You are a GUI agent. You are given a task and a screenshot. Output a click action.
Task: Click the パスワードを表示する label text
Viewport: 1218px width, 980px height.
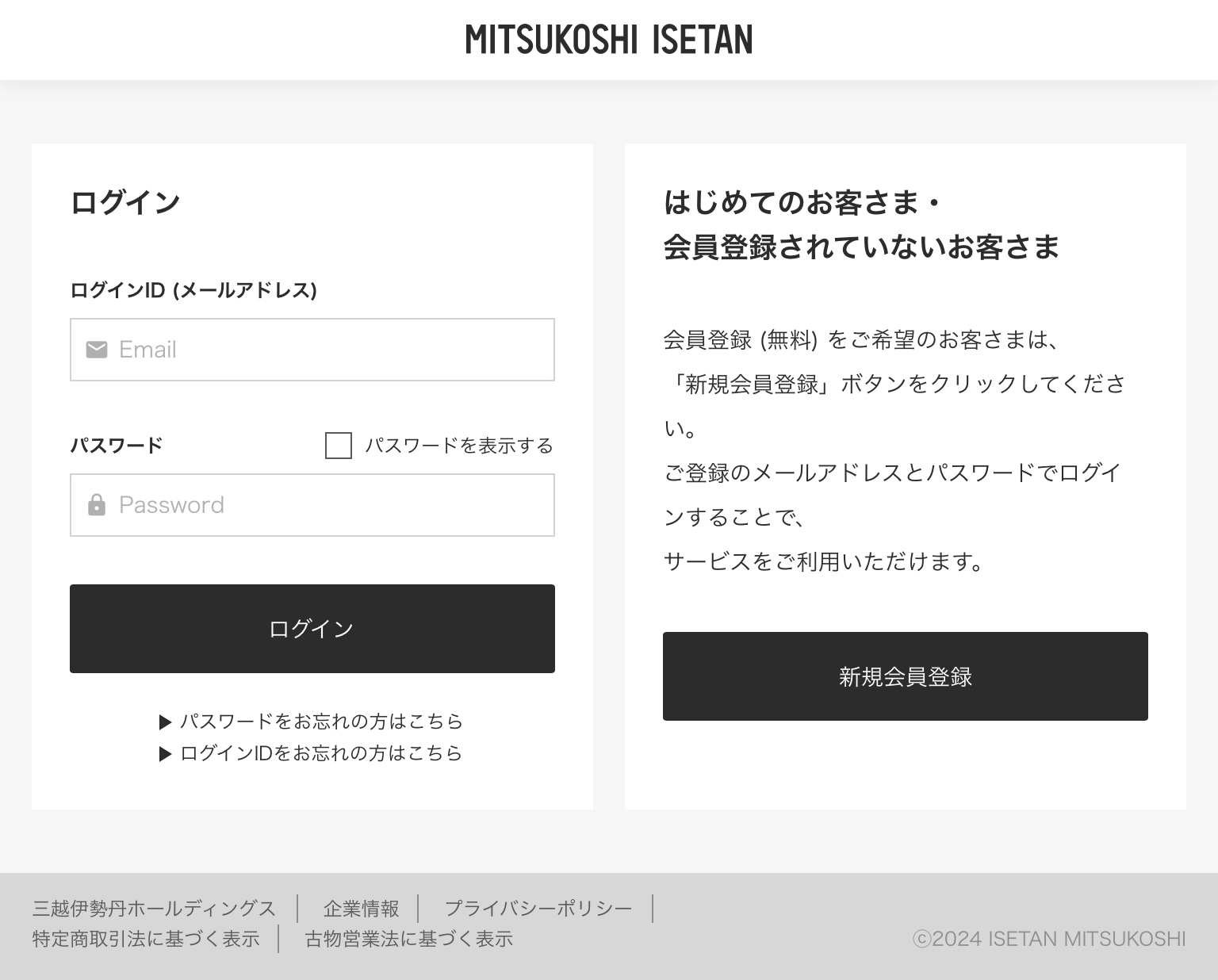coord(459,446)
